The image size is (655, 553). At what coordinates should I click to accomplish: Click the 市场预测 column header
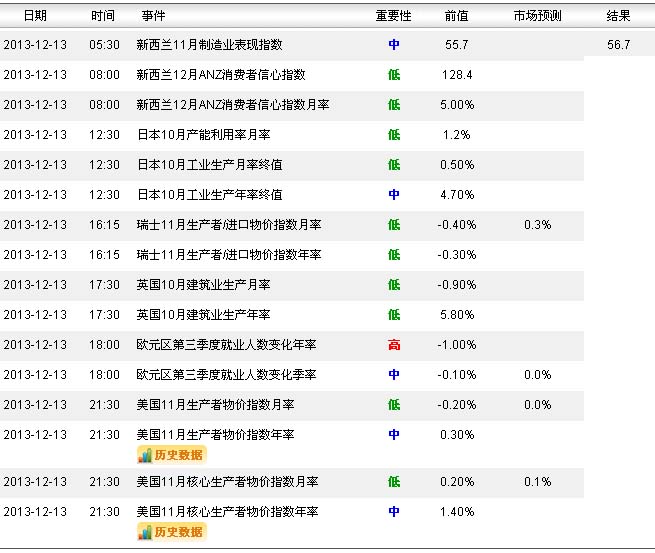[538, 16]
